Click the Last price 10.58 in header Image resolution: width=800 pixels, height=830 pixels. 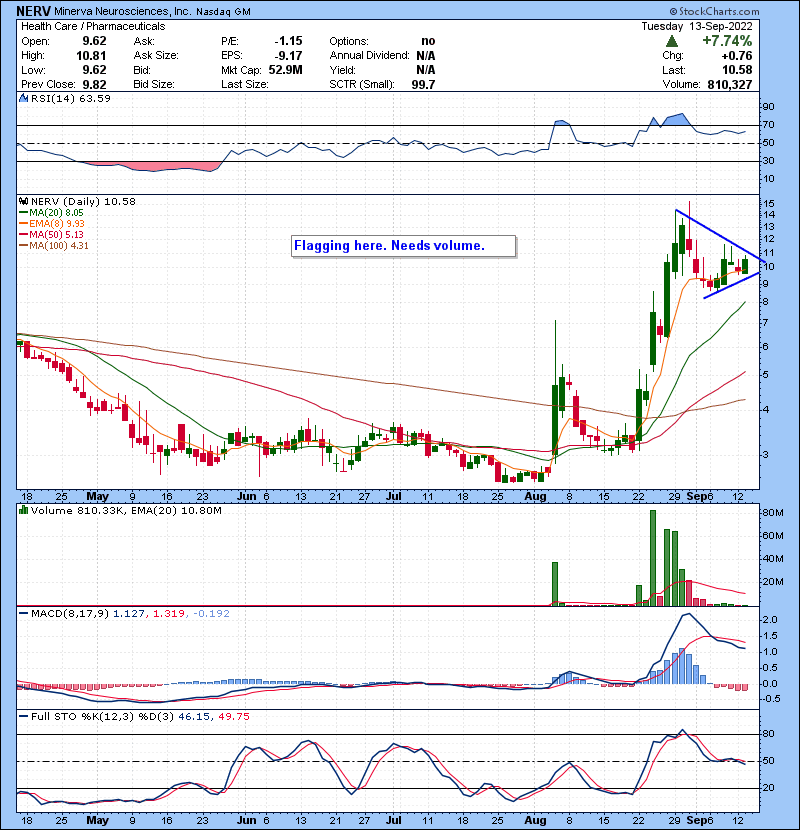[737, 70]
